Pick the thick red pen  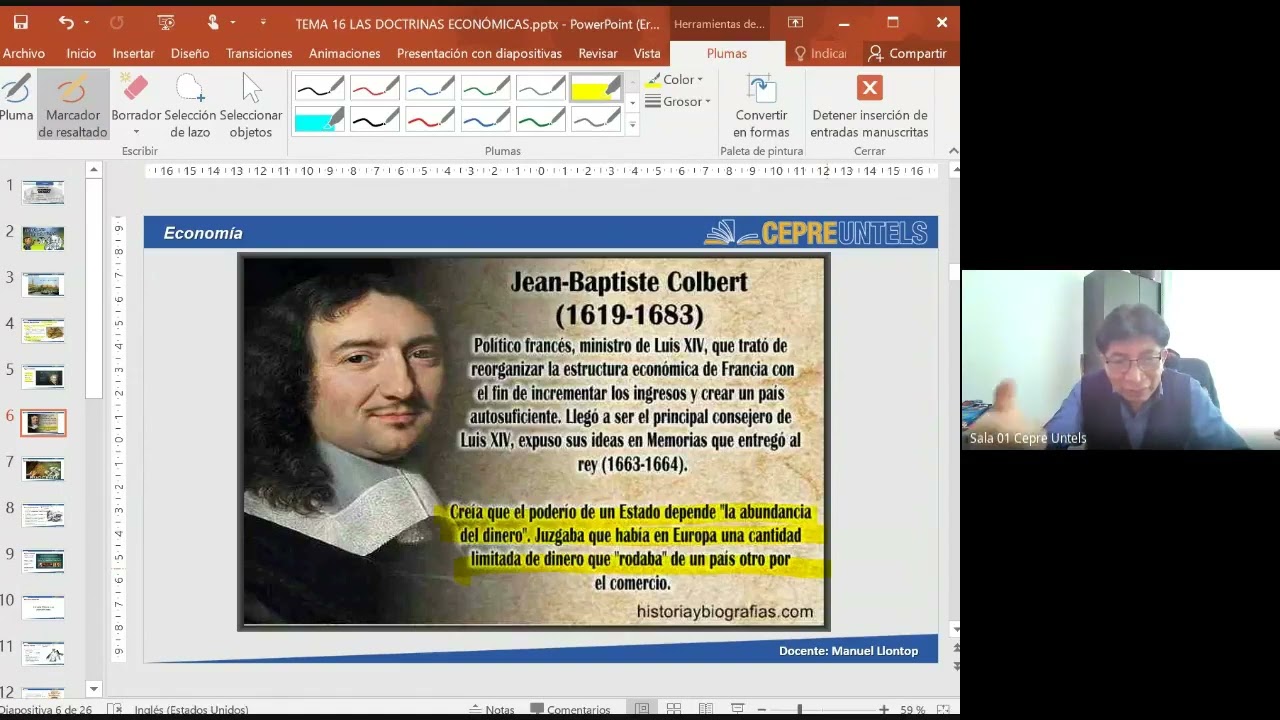click(x=430, y=120)
